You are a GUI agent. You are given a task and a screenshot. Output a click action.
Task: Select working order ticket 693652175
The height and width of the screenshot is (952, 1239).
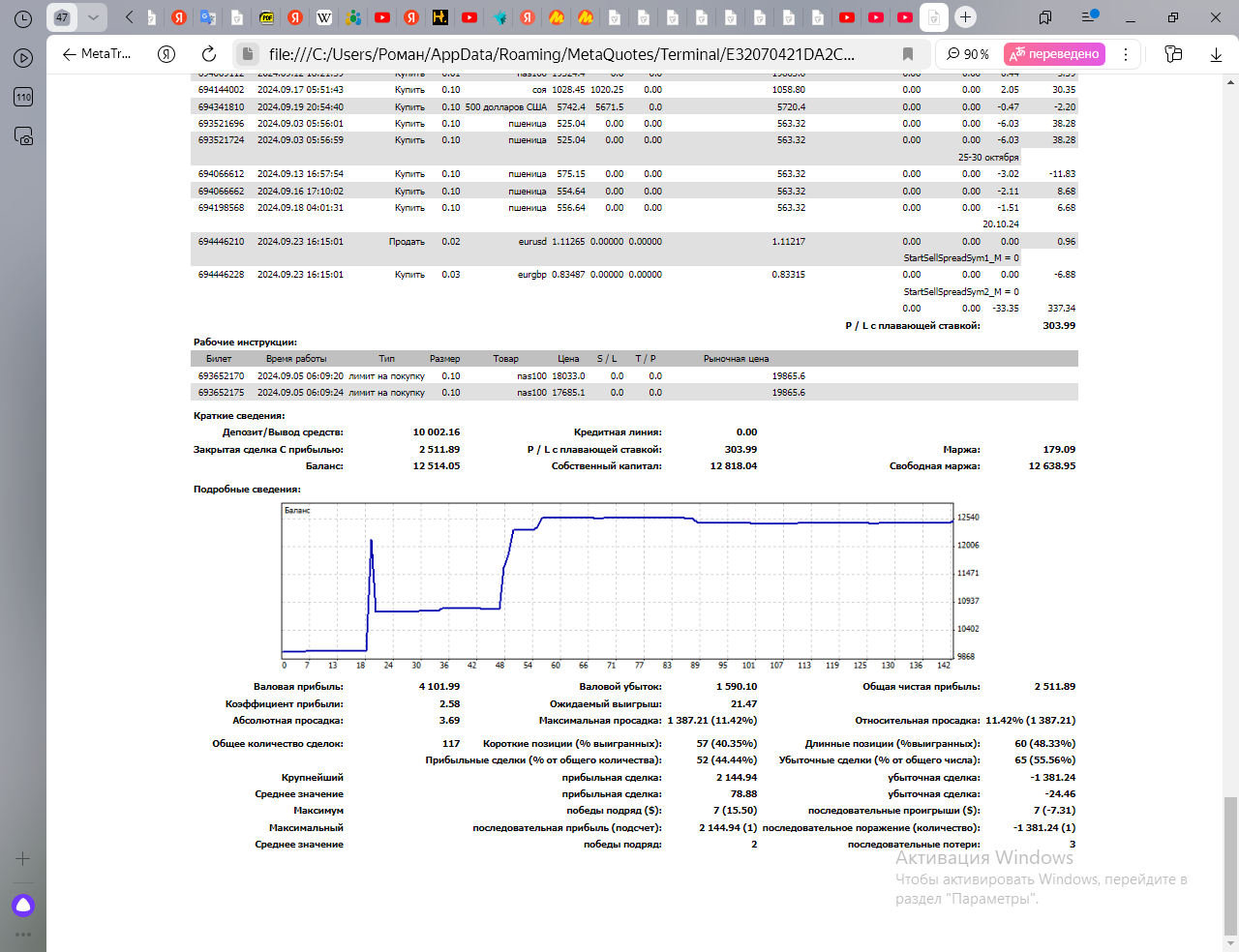pos(222,393)
